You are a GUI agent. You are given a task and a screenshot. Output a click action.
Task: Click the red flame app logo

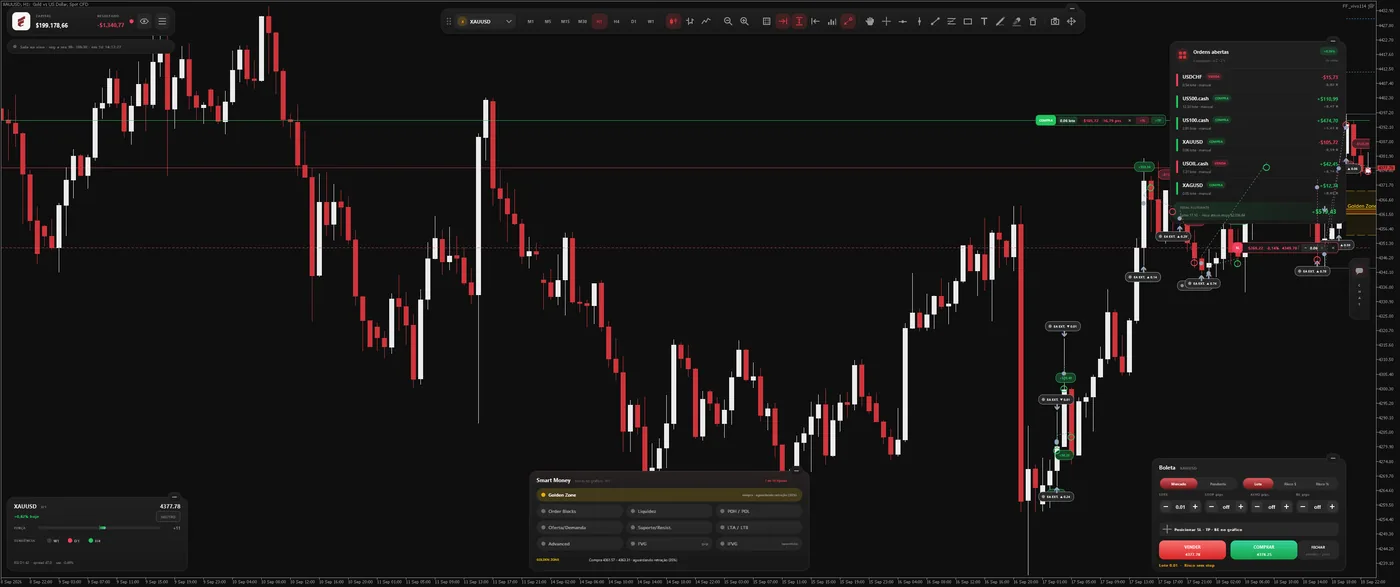(21, 21)
